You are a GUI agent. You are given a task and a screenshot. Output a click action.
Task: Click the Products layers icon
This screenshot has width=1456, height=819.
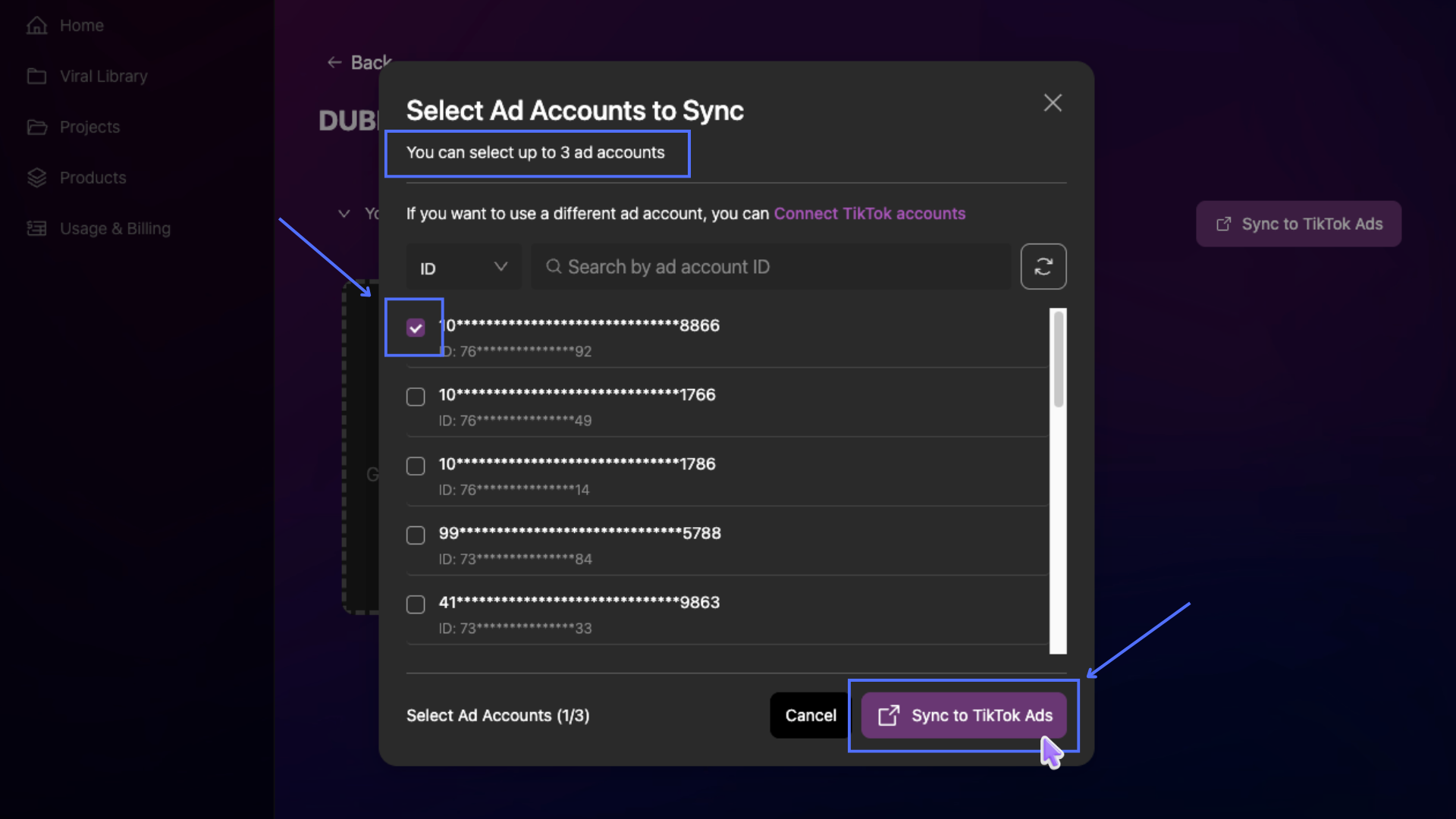tap(36, 178)
